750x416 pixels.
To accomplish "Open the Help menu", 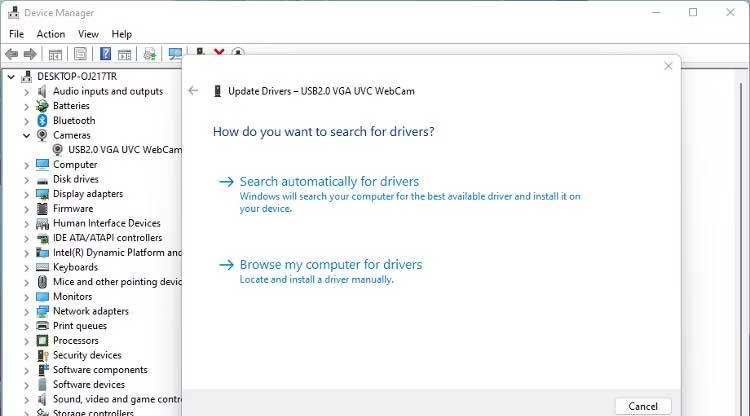I will click(121, 34).
